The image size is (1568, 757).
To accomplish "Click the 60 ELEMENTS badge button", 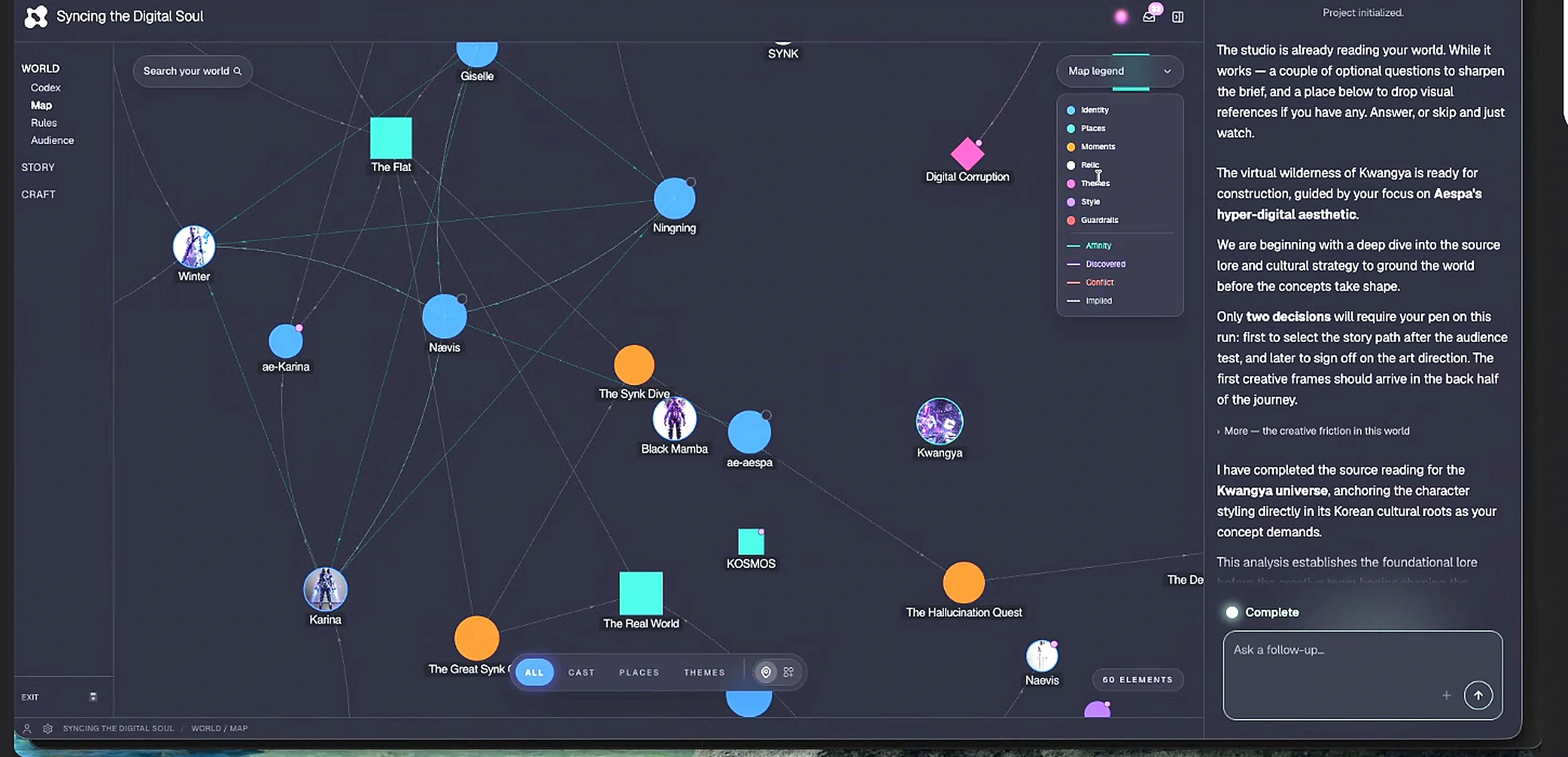I will (x=1137, y=680).
